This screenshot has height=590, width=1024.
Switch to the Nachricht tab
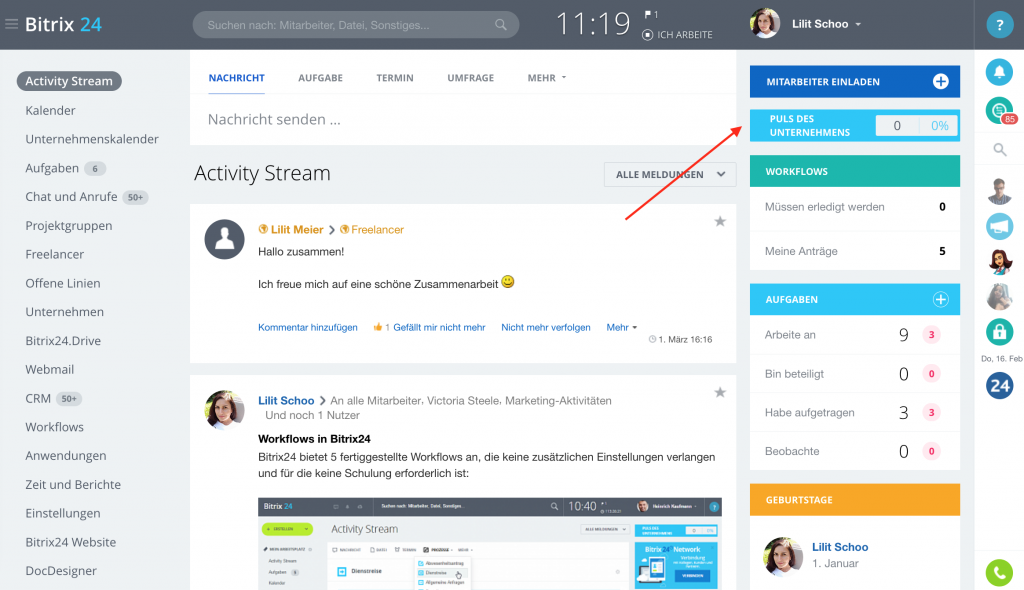[x=236, y=78]
